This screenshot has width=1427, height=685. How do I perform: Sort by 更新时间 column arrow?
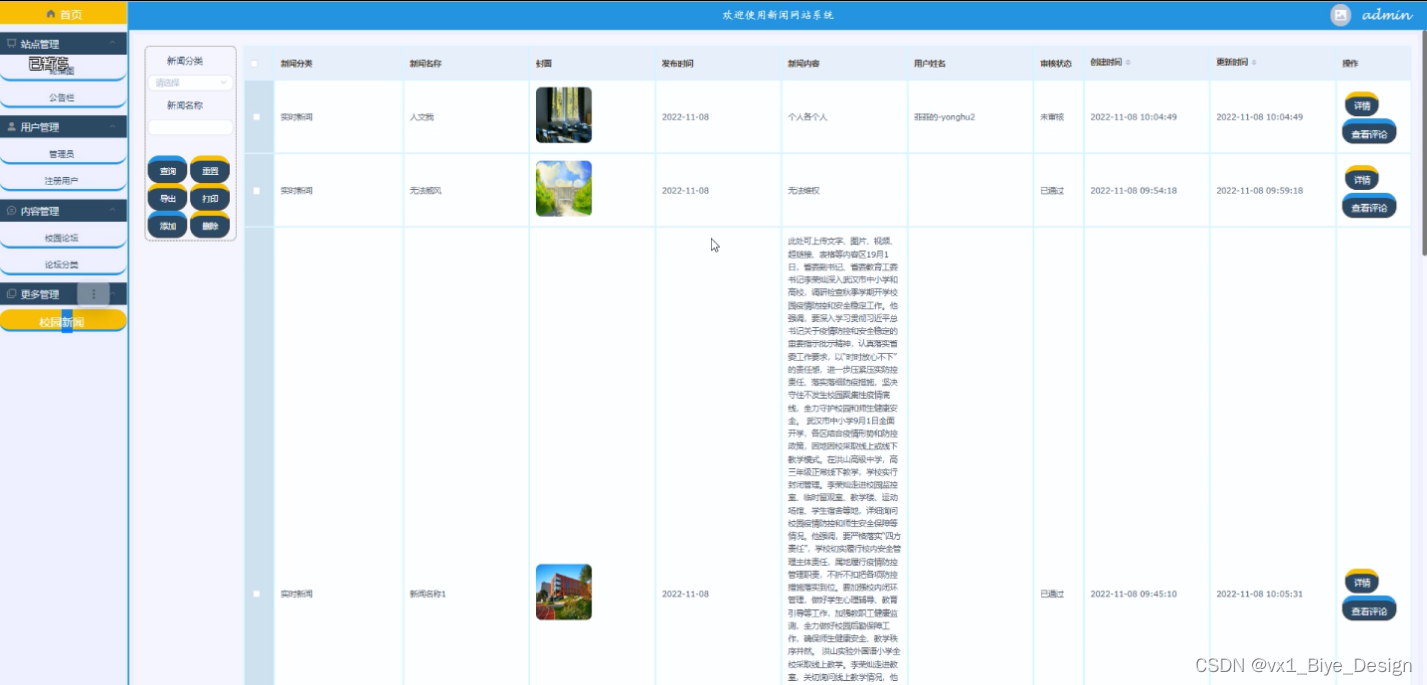click(1254, 63)
